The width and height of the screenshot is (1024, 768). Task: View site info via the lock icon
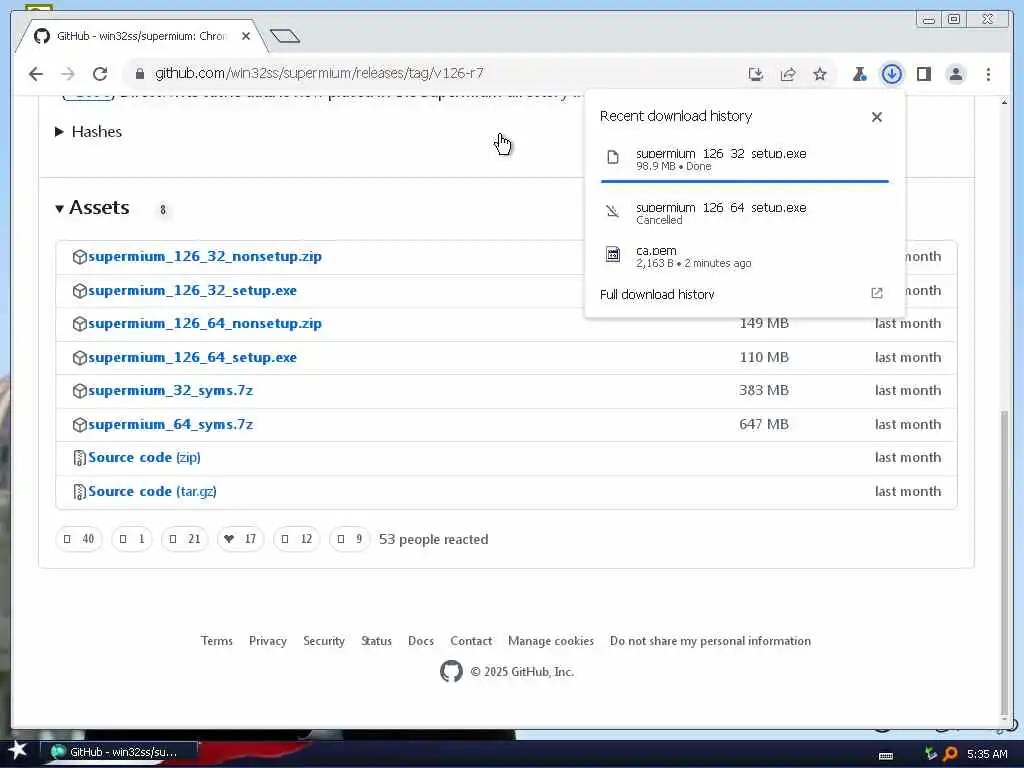click(140, 74)
